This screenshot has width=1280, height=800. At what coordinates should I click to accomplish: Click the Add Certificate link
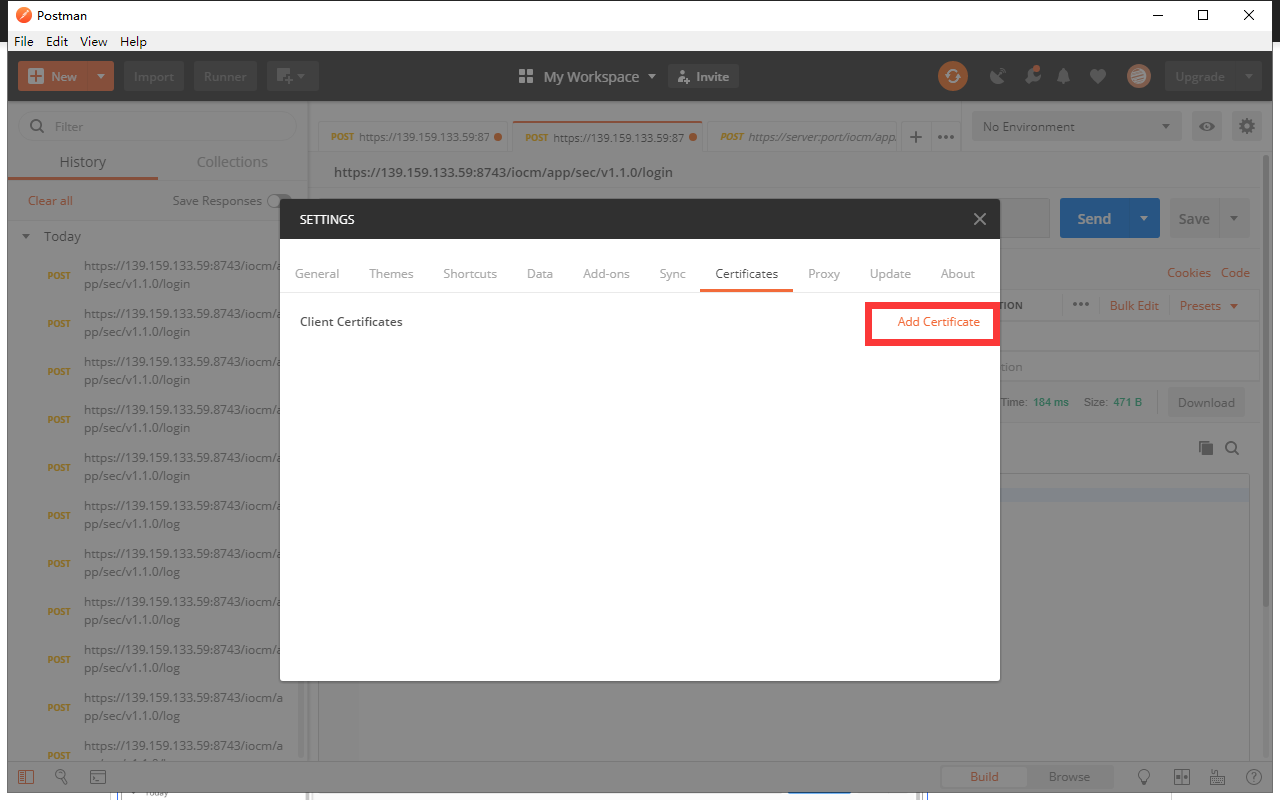[x=939, y=322]
